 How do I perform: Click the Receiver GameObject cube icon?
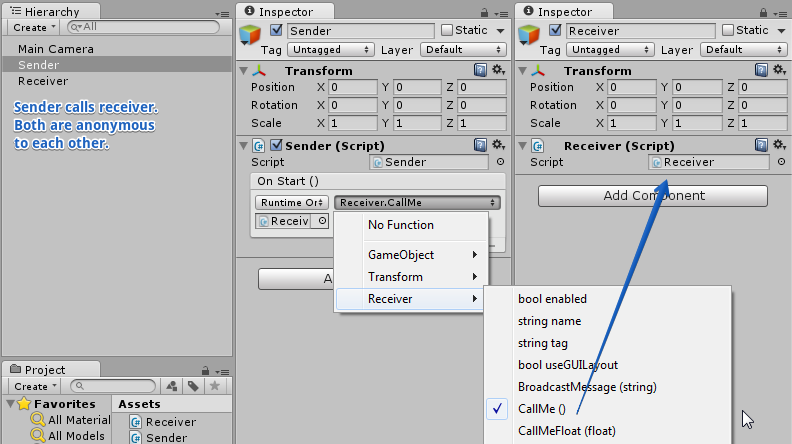(529, 34)
